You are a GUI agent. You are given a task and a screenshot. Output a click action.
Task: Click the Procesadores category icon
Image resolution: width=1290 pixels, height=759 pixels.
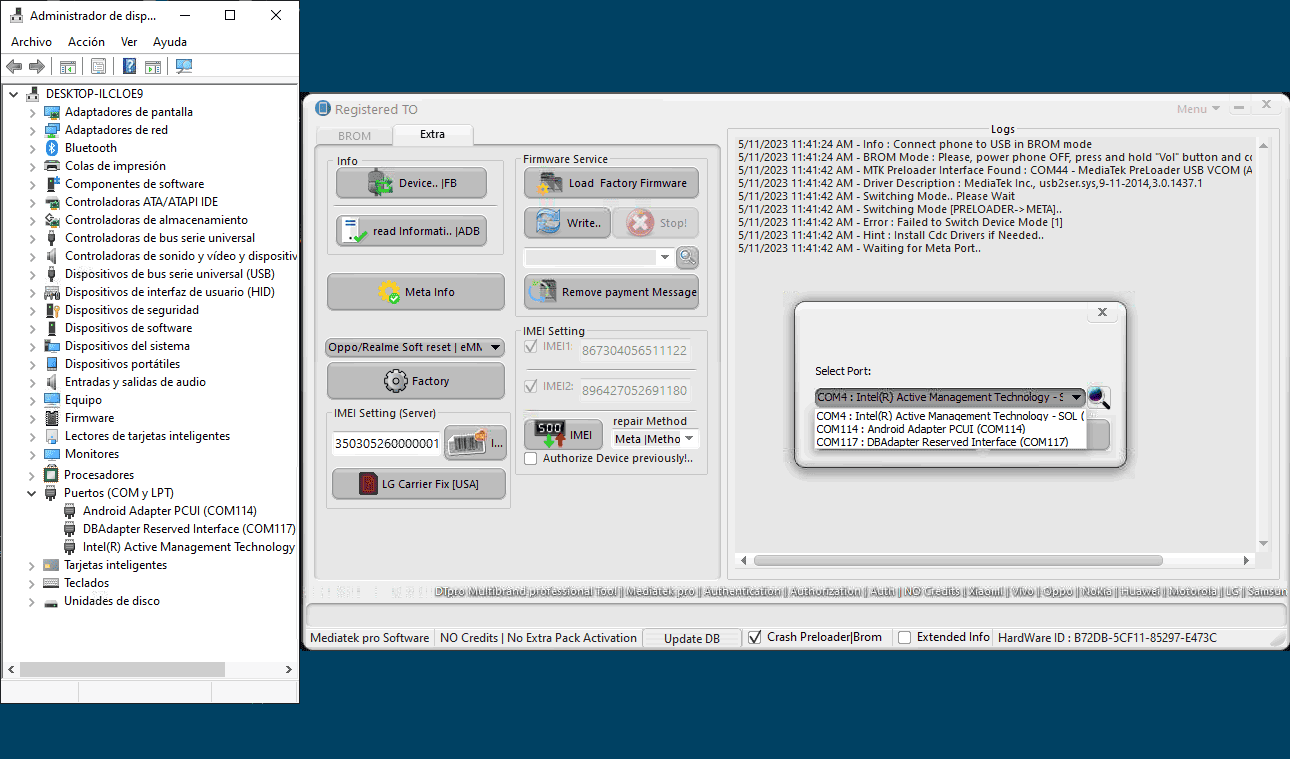pyautogui.click(x=52, y=475)
